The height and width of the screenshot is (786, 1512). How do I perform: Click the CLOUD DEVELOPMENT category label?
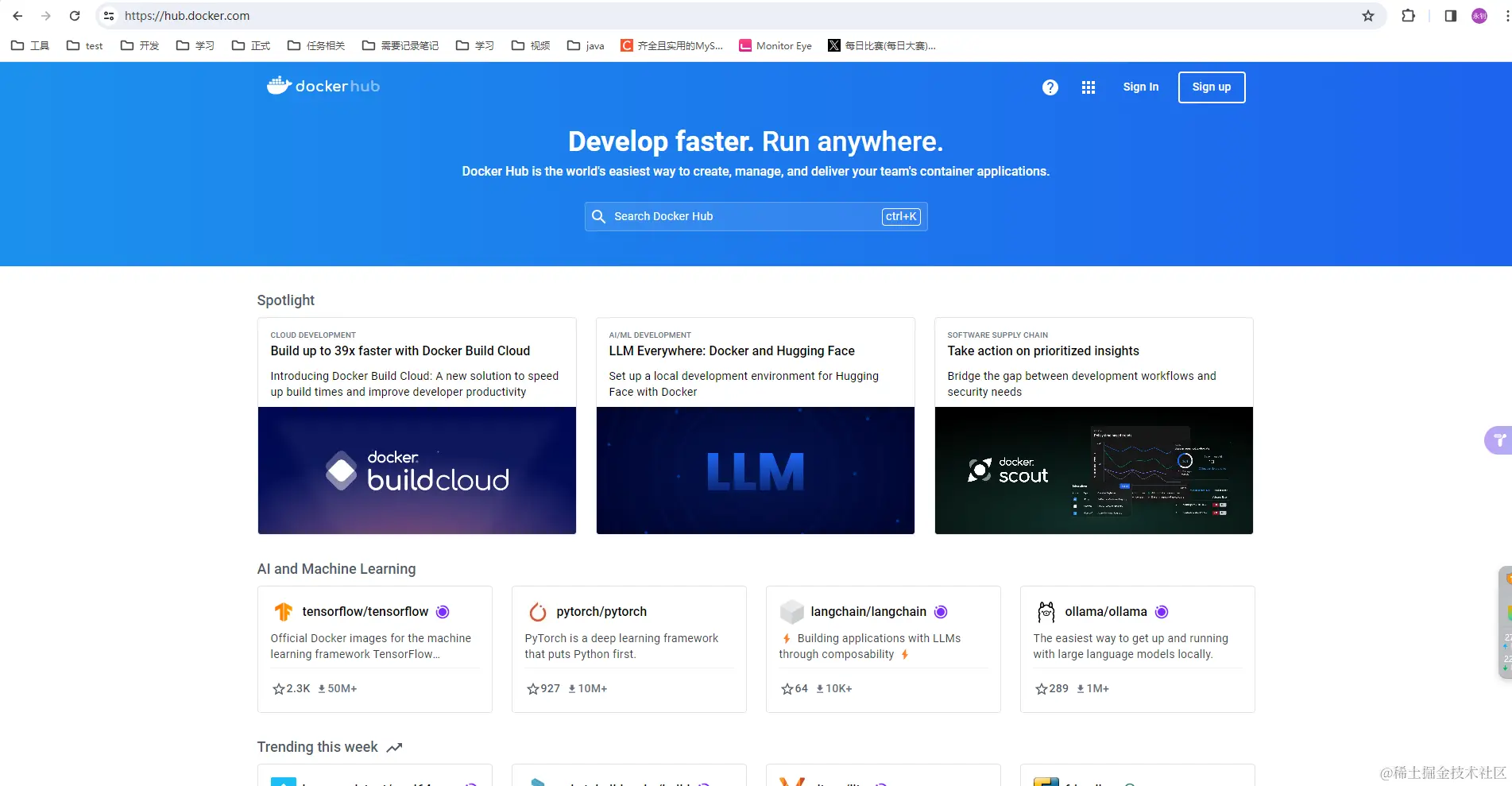(313, 335)
